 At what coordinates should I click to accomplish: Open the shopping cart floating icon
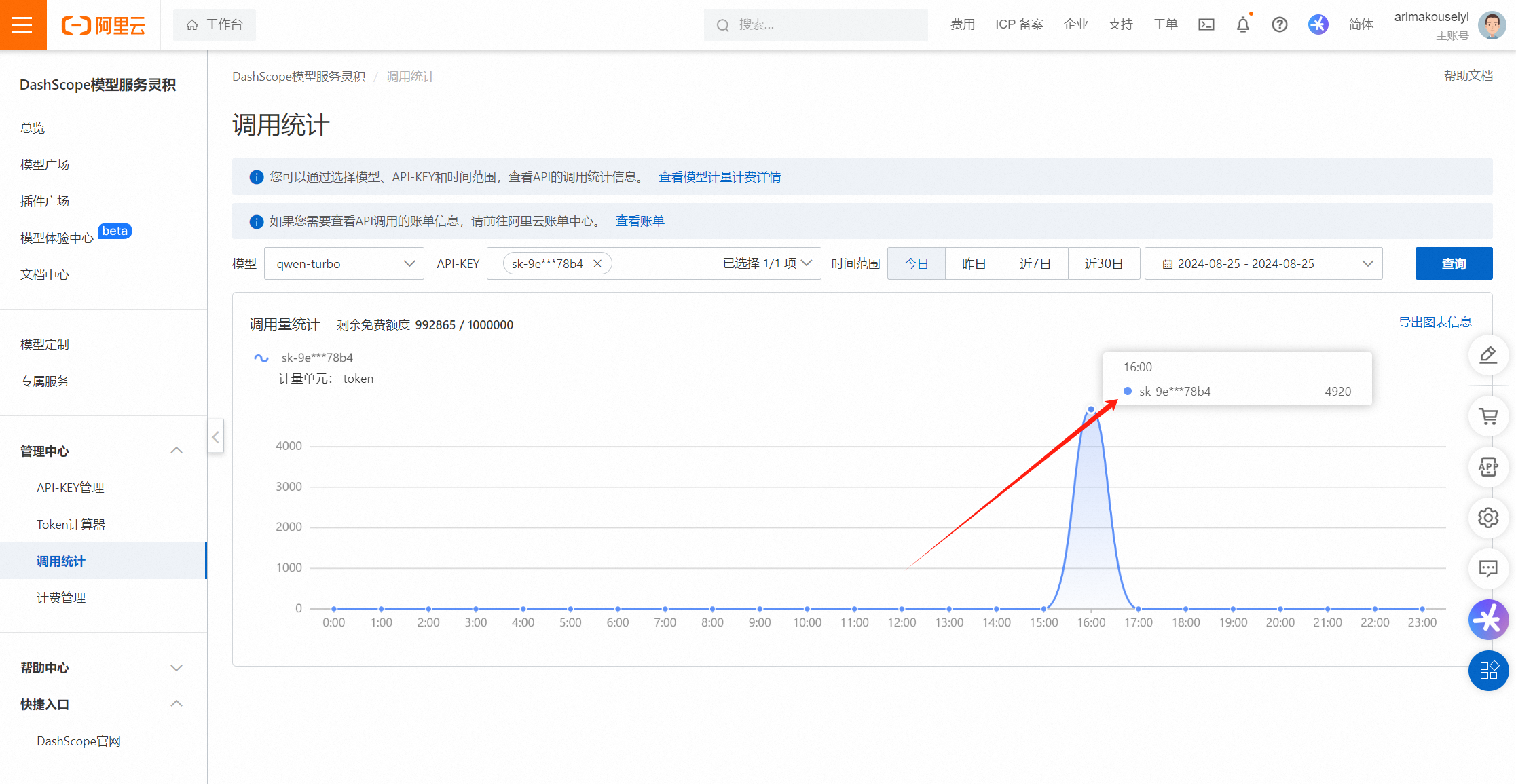click(x=1488, y=416)
